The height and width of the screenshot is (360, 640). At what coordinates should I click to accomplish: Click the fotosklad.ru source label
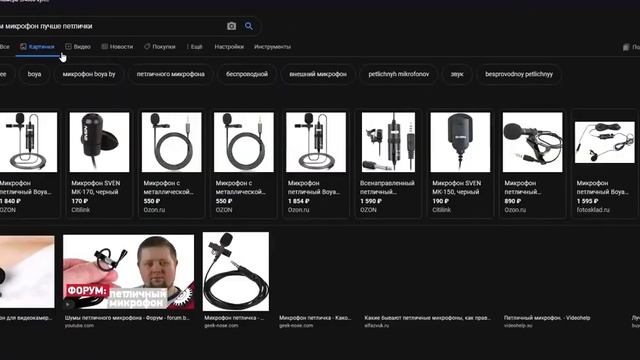tap(593, 210)
